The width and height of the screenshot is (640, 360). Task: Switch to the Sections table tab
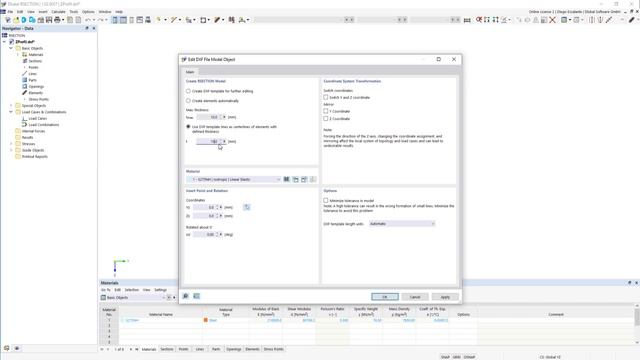click(x=167, y=349)
